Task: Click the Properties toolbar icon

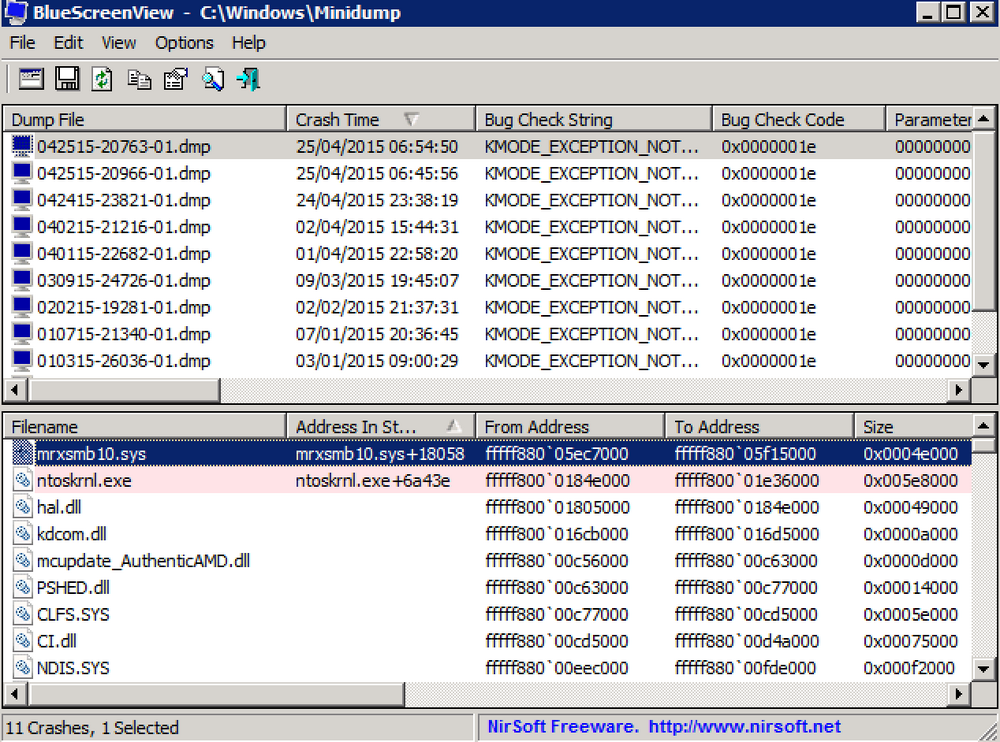Action: 176,79
